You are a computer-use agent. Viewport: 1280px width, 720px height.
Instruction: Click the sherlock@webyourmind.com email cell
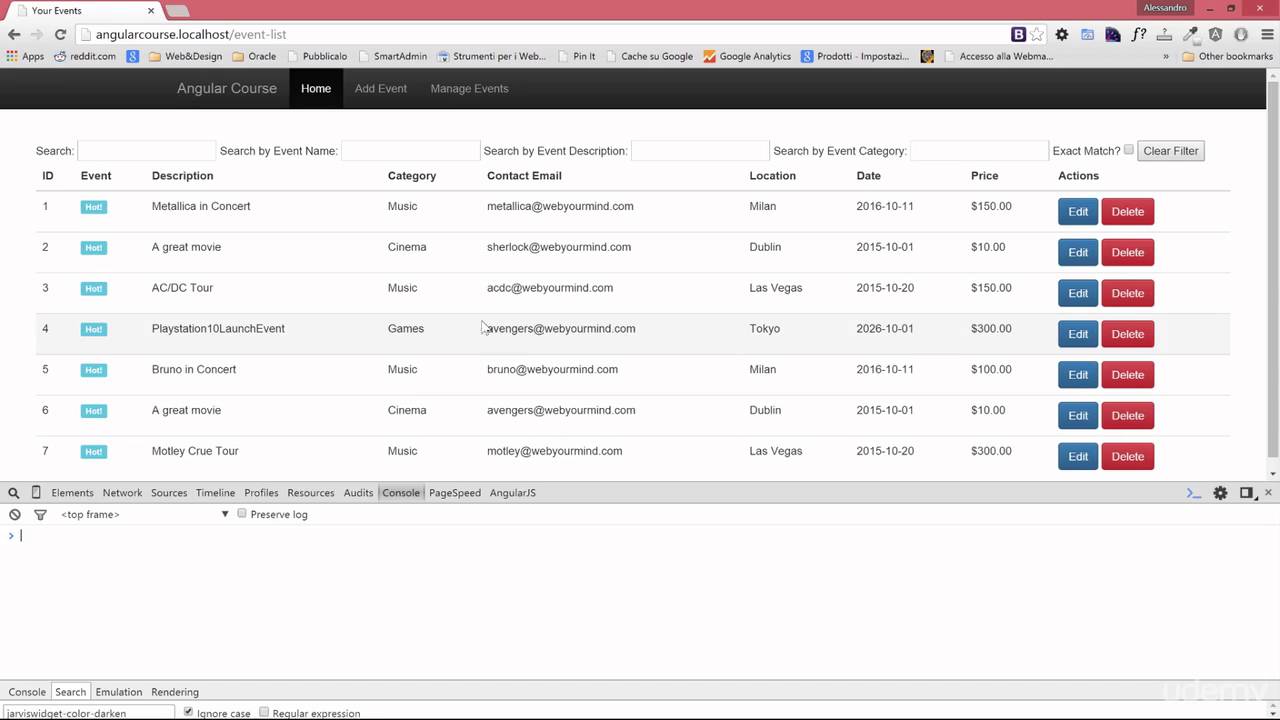559,247
